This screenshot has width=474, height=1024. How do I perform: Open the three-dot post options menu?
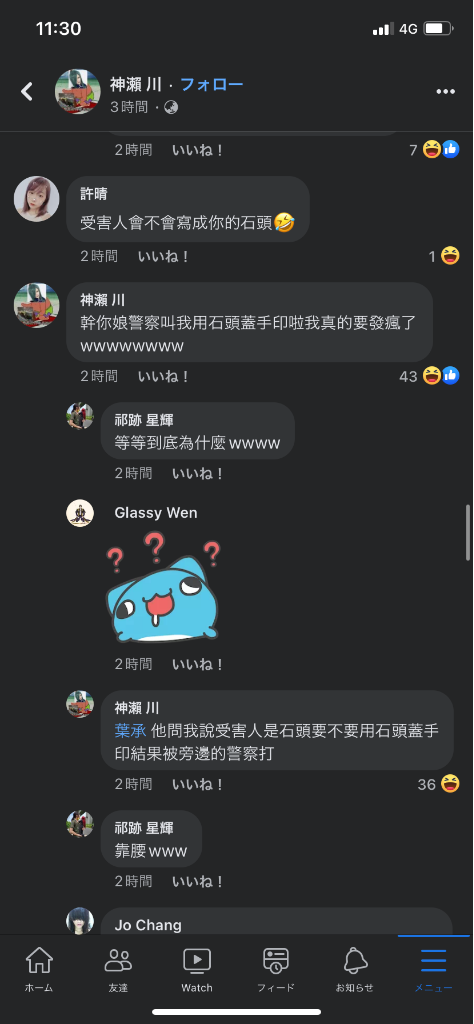coord(445,91)
